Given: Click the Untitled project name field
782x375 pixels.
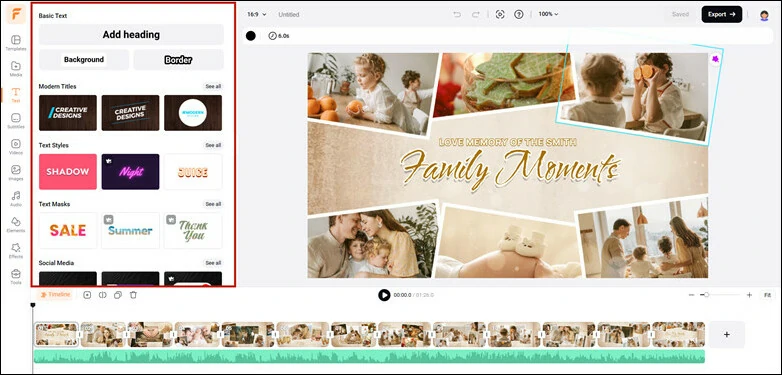Looking at the screenshot, I should tap(289, 14).
